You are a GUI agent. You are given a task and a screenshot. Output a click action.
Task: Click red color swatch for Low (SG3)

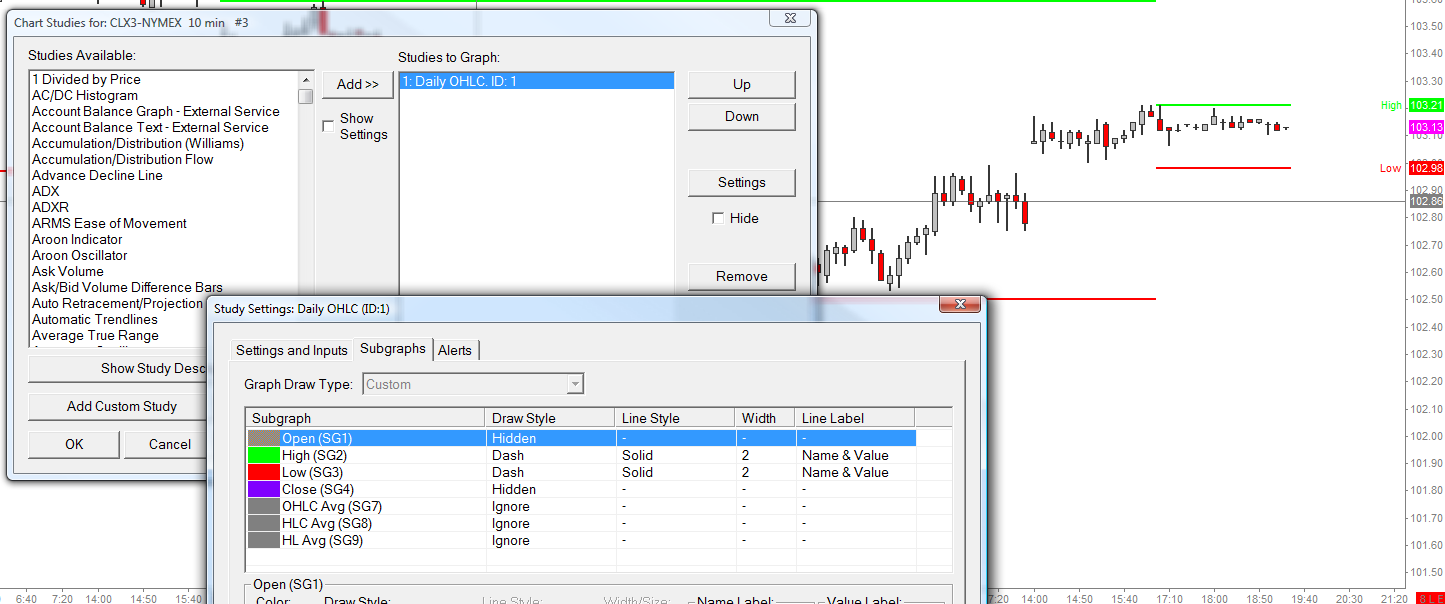coord(264,472)
